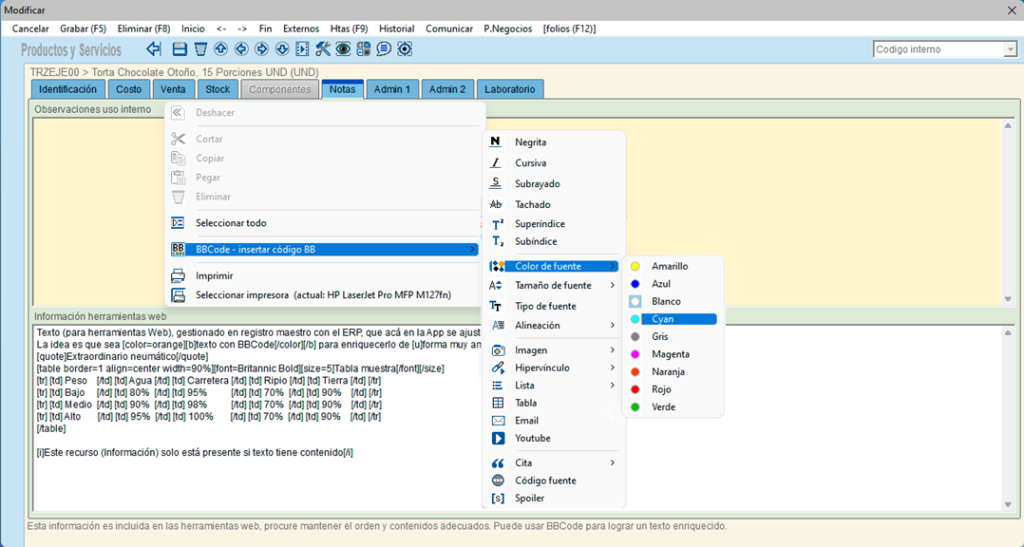Switch to Identificación tab
The image size is (1024, 547).
coord(68,89)
